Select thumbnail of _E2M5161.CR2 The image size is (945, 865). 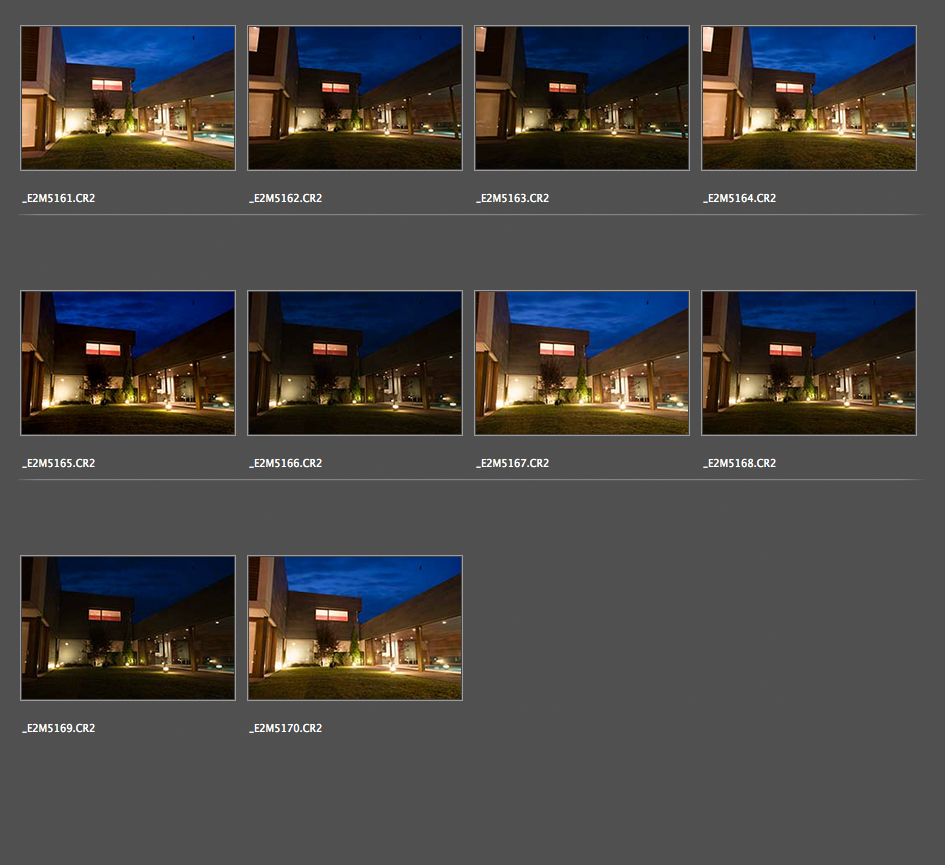128,98
